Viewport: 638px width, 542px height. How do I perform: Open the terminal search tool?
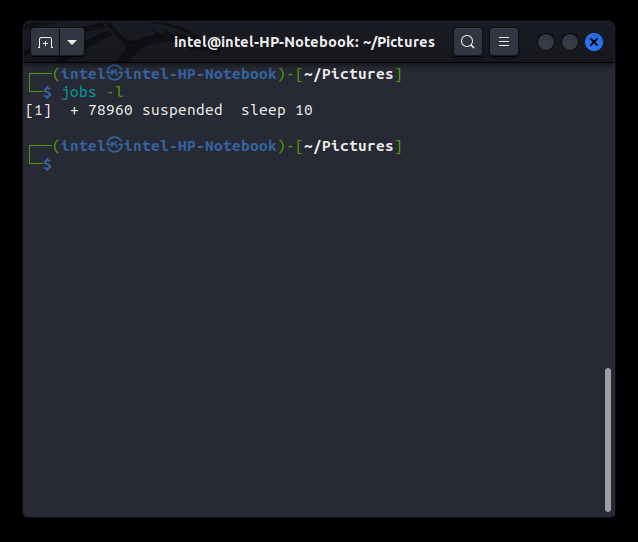tap(468, 42)
